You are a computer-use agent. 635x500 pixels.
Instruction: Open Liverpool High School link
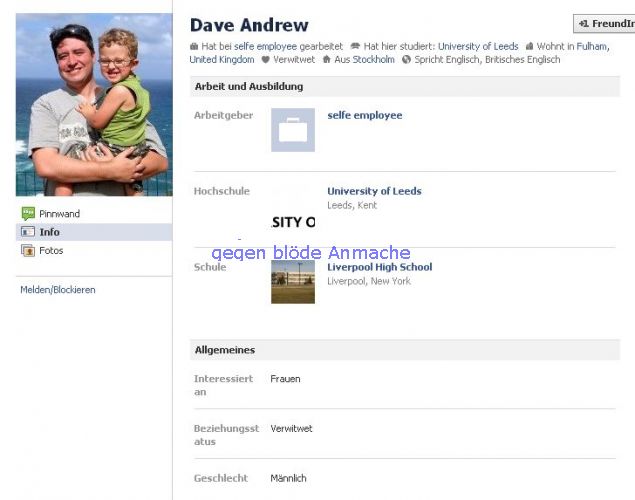pyautogui.click(x=379, y=267)
